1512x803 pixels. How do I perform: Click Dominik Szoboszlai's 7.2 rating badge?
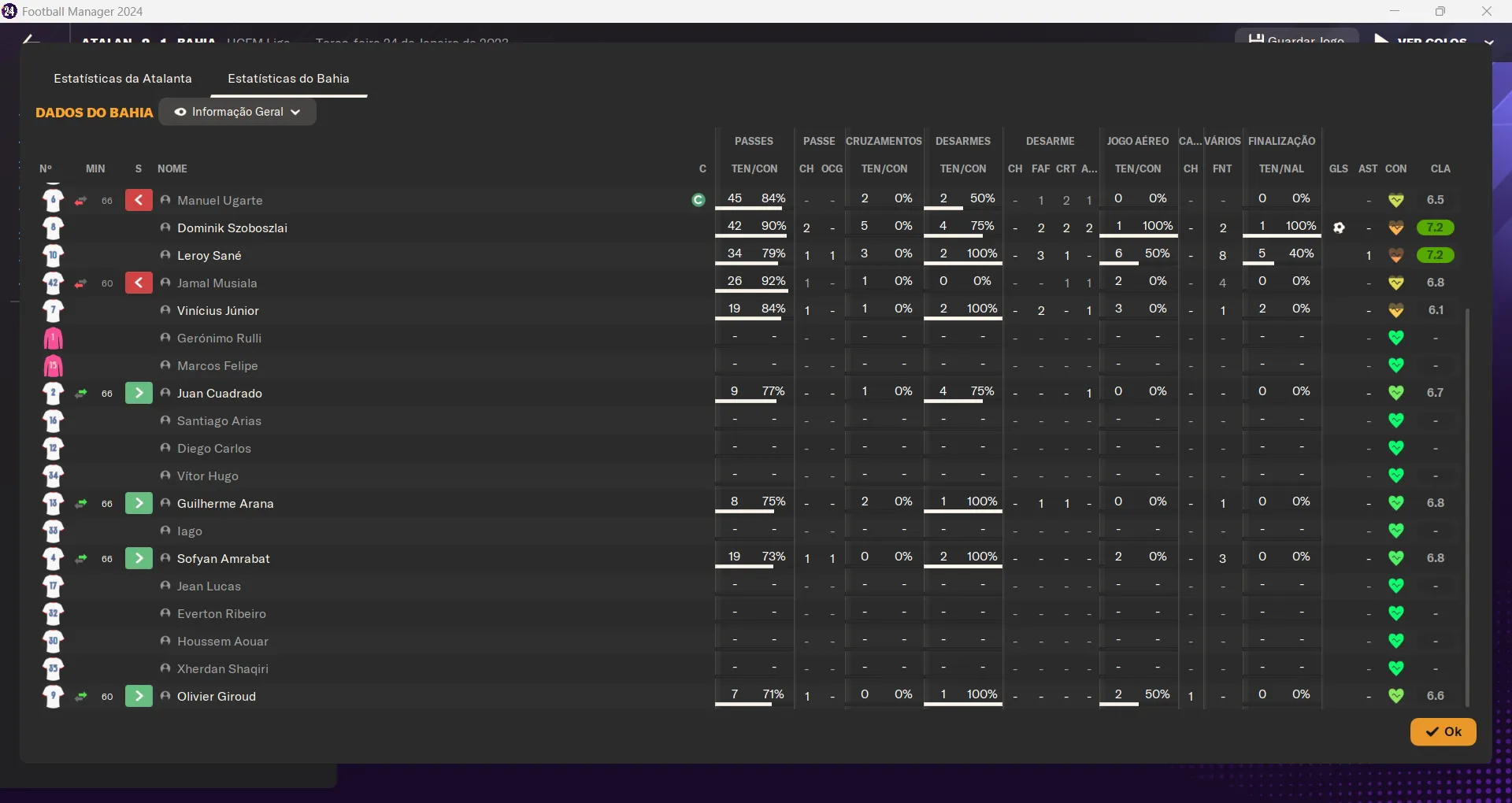(1435, 228)
